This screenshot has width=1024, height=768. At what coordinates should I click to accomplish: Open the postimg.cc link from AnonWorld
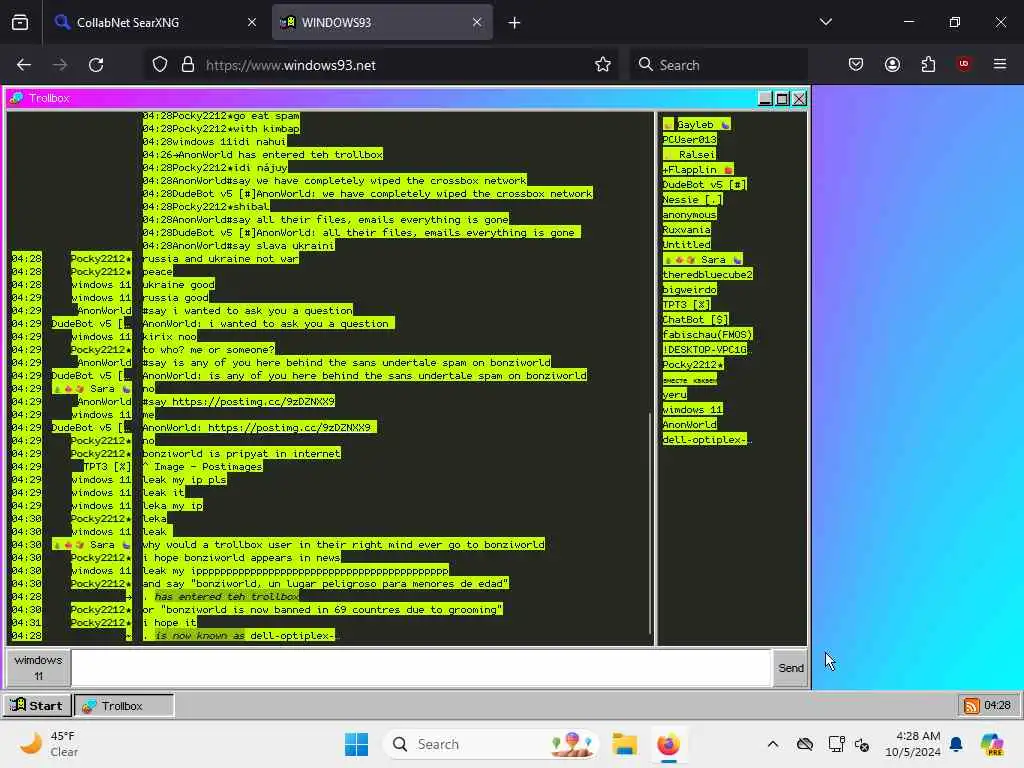tap(253, 402)
